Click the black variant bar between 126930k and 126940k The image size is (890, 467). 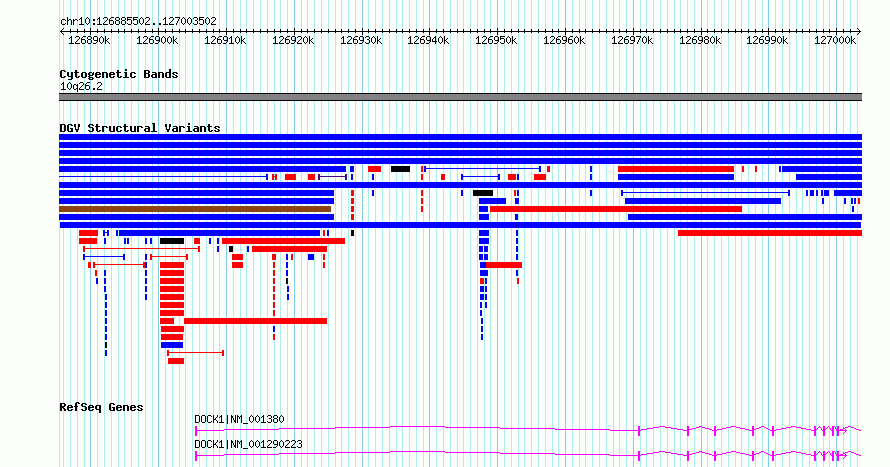[x=400, y=169]
